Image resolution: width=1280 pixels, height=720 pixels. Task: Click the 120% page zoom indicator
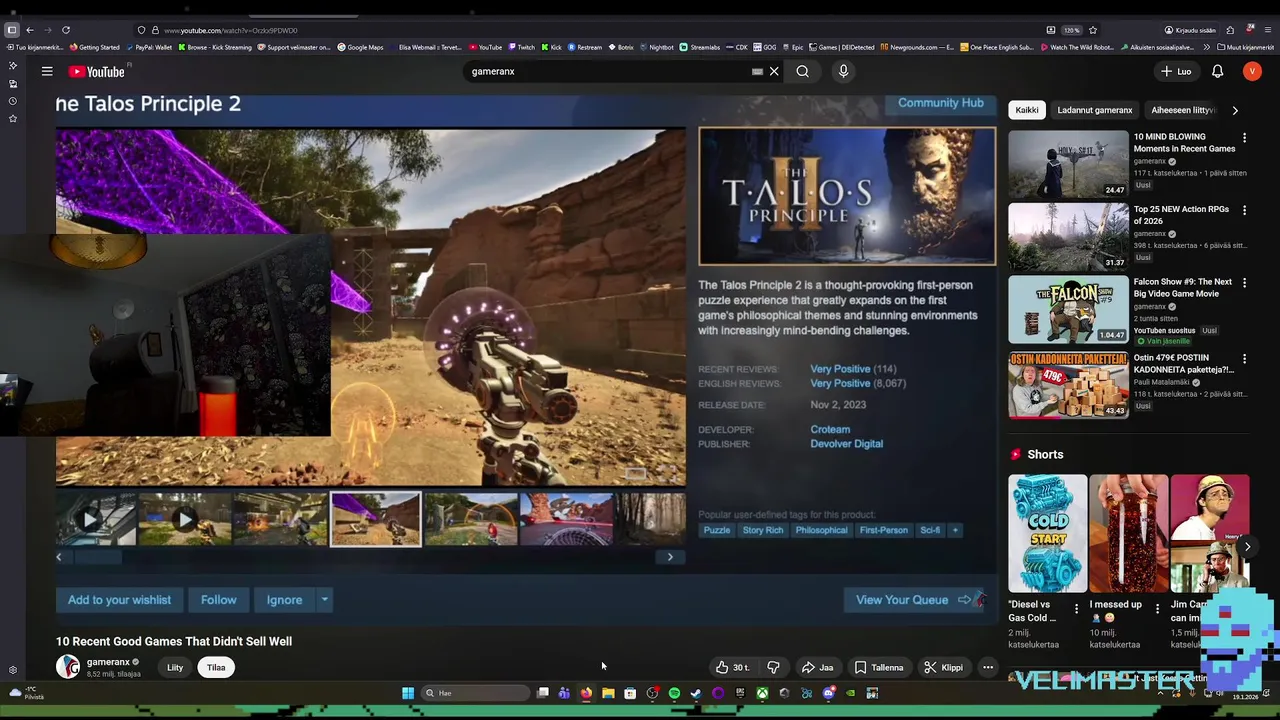coord(1071,30)
